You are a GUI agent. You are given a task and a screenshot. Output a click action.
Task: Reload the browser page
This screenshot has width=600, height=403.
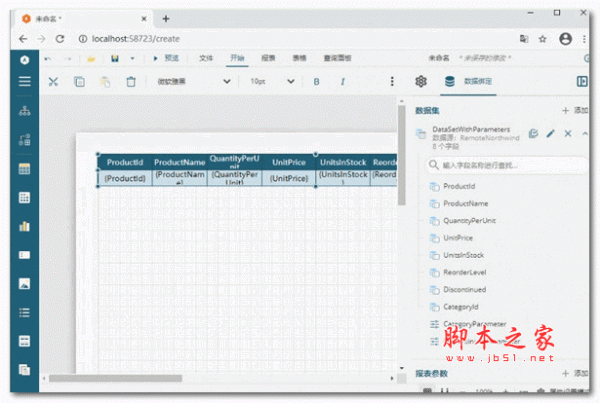(60, 39)
